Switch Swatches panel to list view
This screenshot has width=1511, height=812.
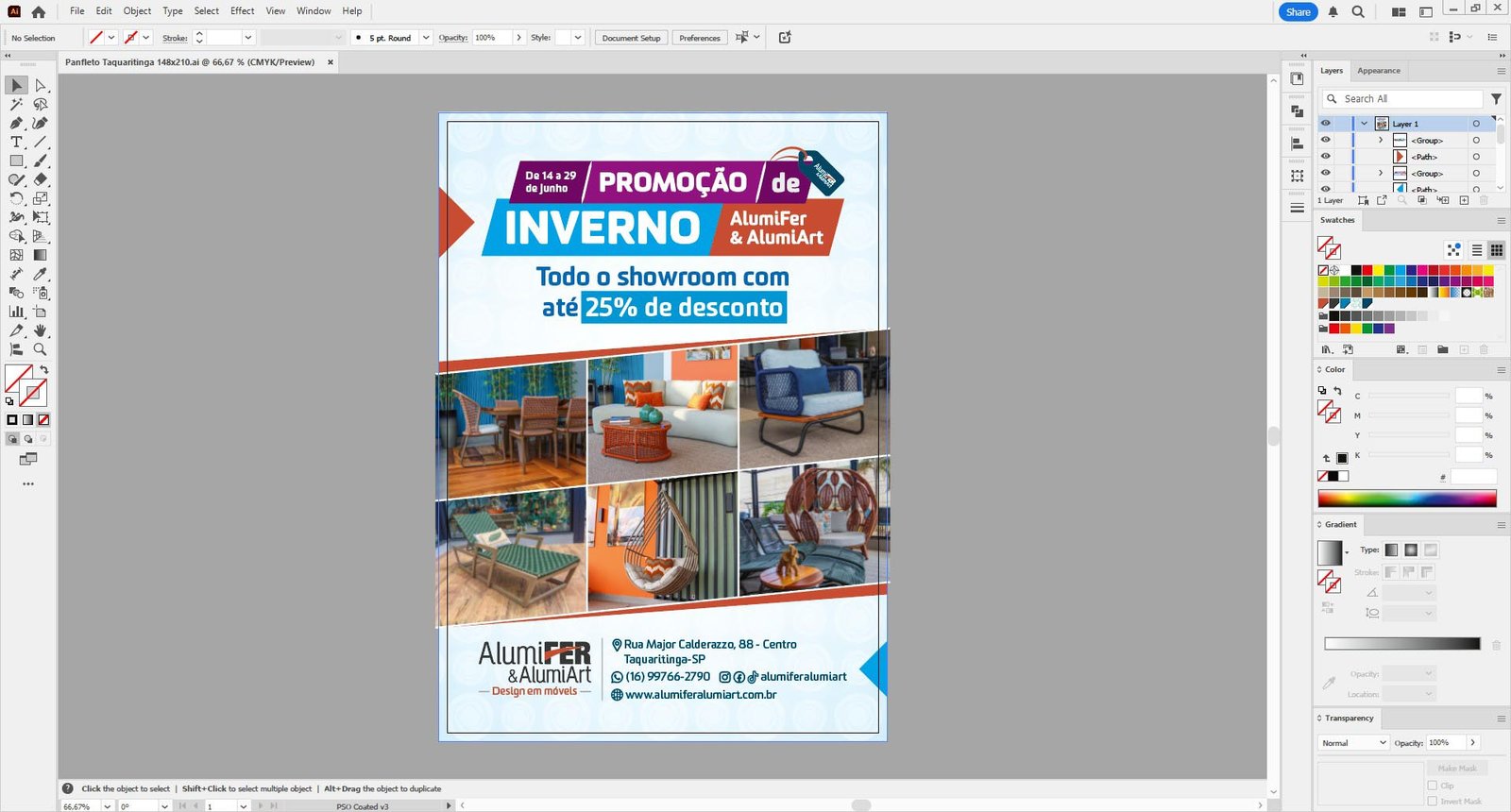point(1477,250)
